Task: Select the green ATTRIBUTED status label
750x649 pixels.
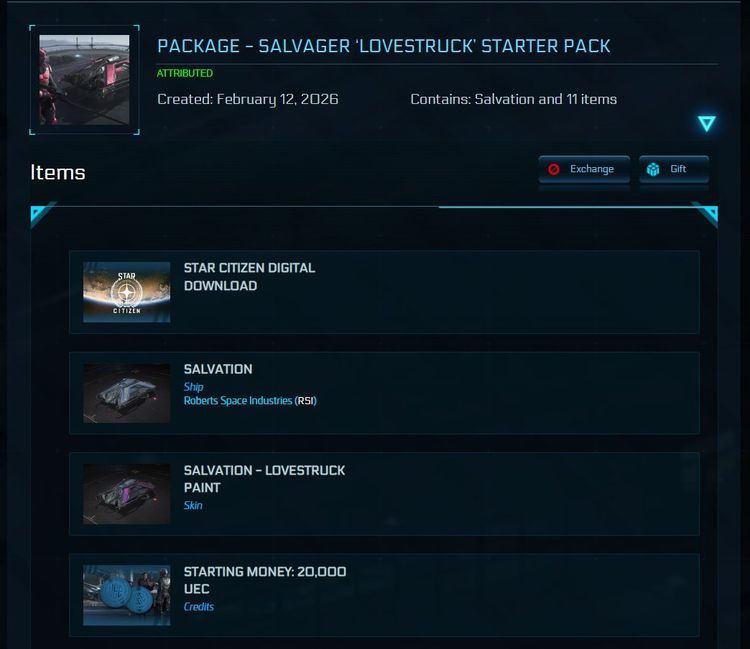Action: pyautogui.click(x=185, y=73)
